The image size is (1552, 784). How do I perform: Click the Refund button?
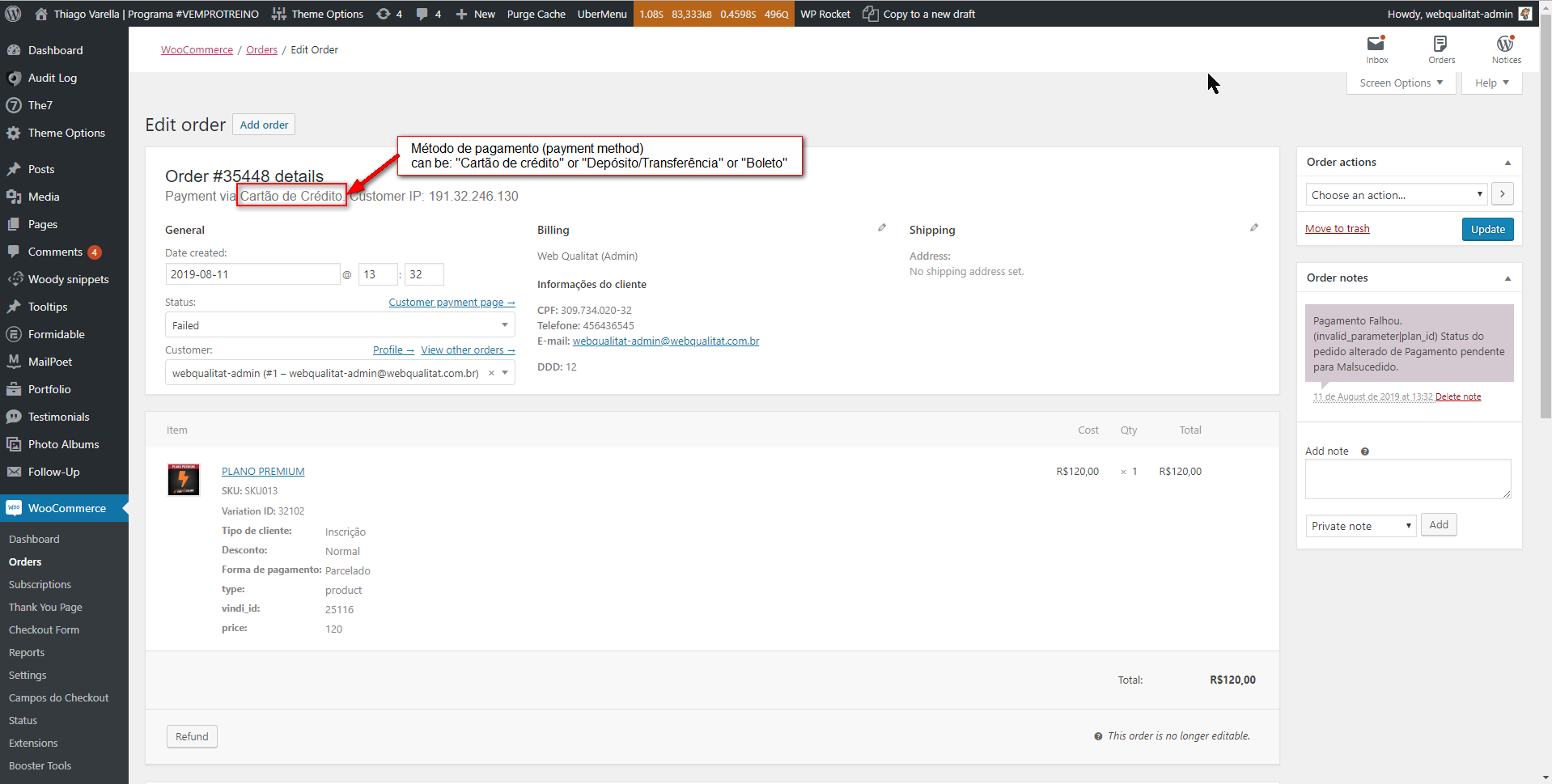(192, 736)
